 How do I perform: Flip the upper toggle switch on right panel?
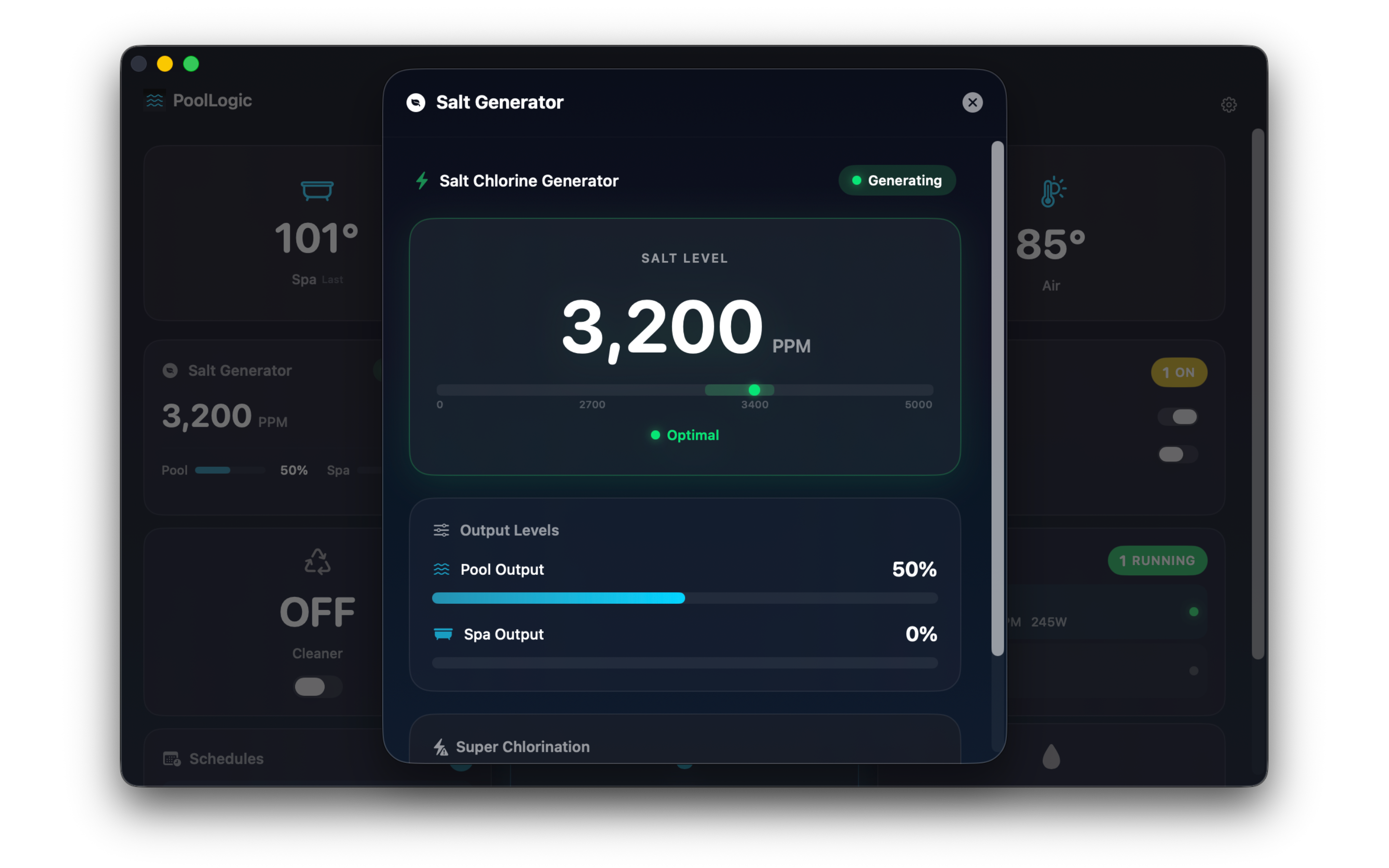point(1178,417)
